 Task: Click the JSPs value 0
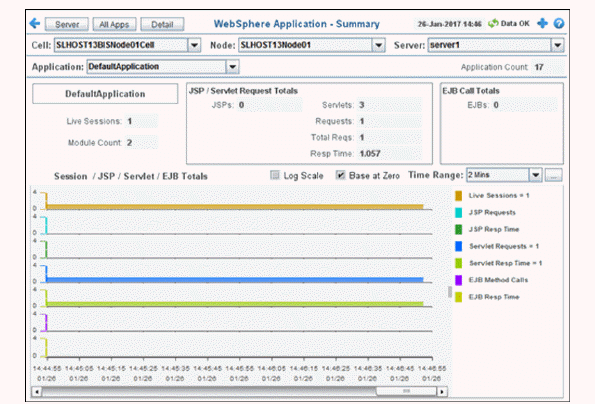coord(241,105)
